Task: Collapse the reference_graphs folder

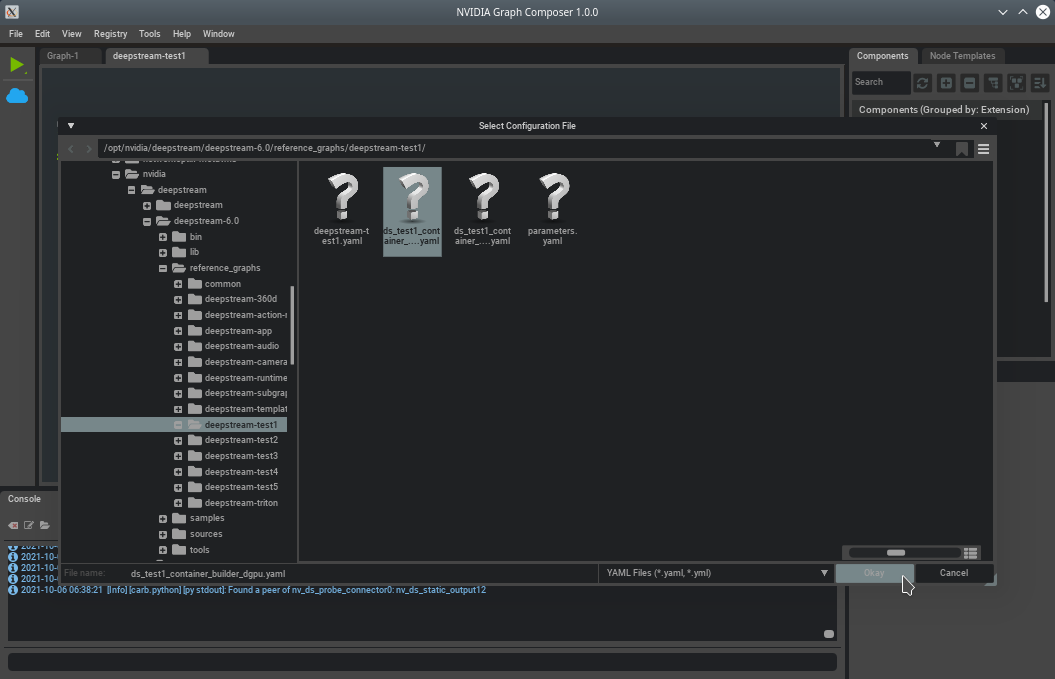Action: (163, 268)
